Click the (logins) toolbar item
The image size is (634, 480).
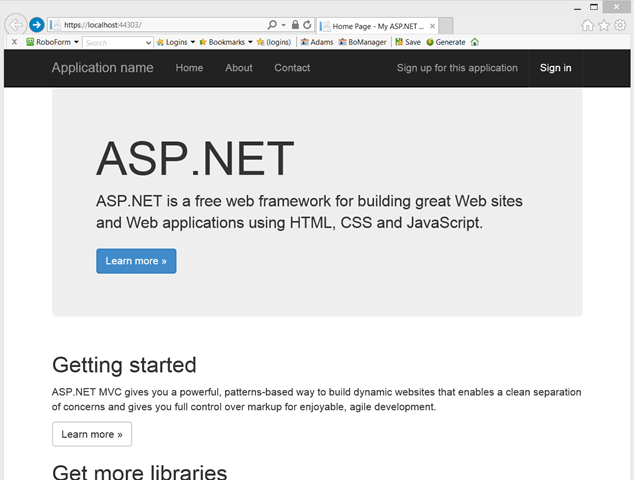(274, 42)
